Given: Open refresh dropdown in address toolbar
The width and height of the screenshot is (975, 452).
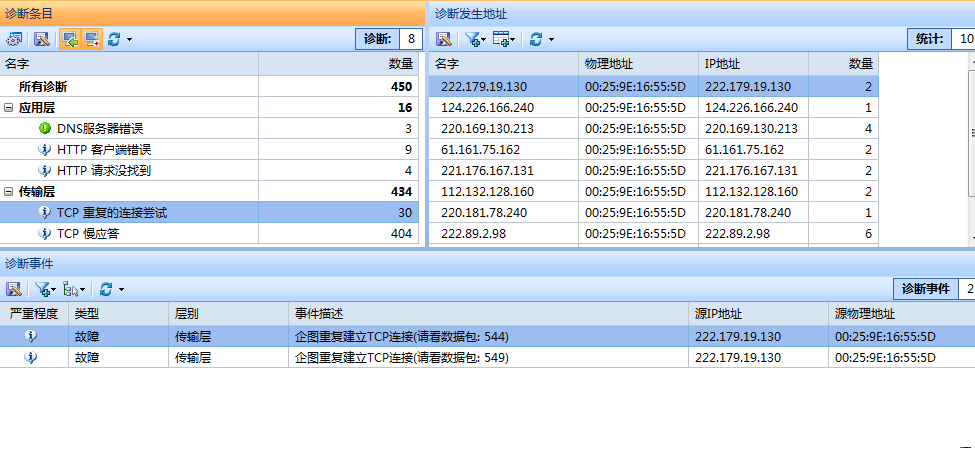Looking at the screenshot, I should pyautogui.click(x=551, y=39).
